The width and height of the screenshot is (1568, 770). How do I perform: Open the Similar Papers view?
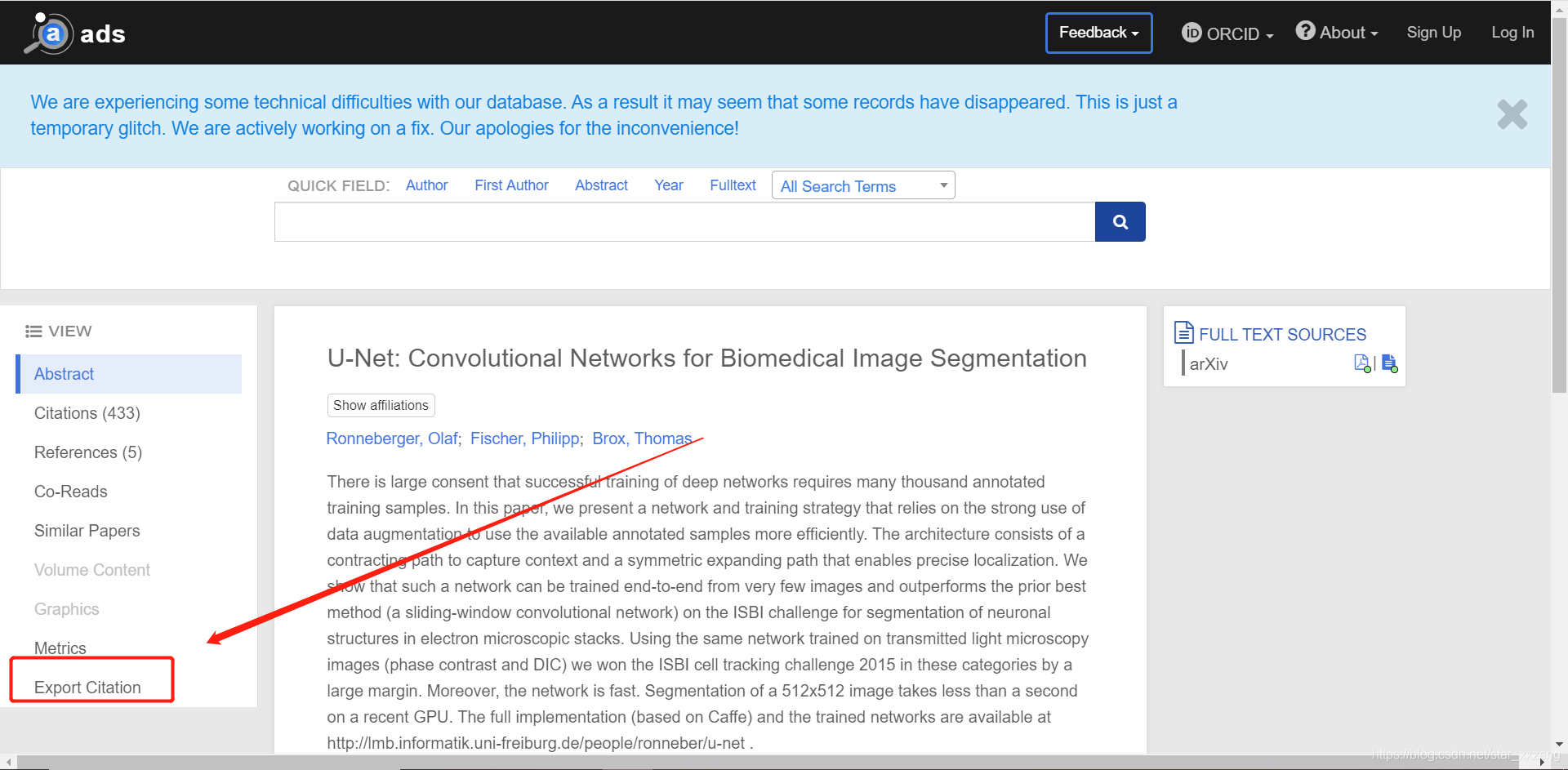pyautogui.click(x=87, y=531)
